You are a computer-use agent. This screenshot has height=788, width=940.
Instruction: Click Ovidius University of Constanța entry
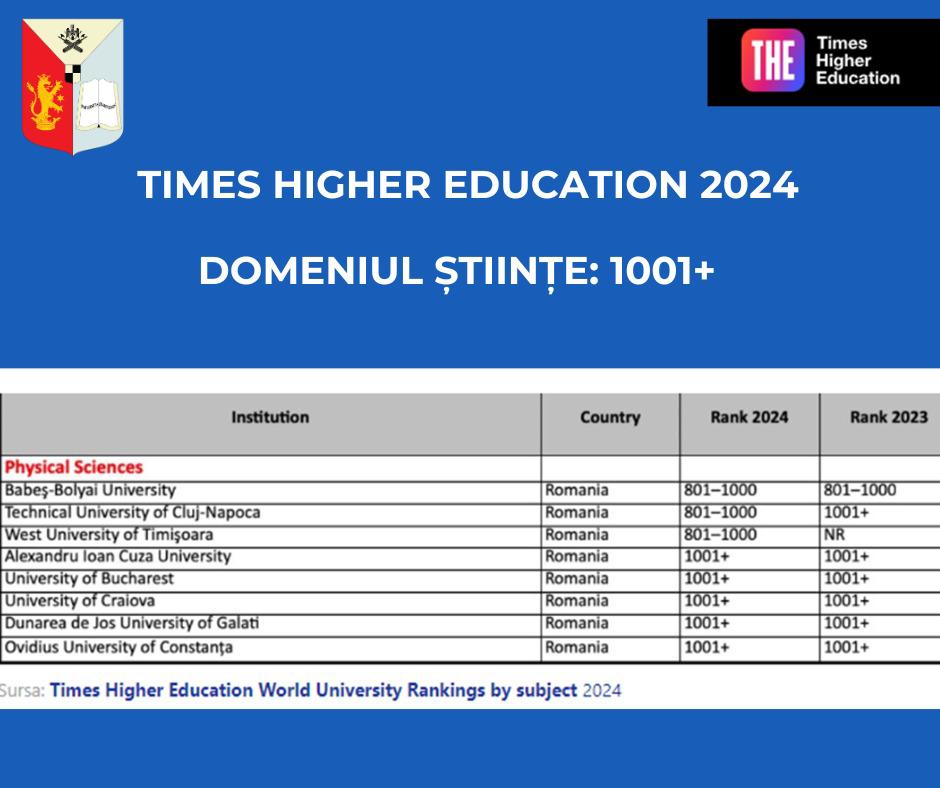pos(119,647)
